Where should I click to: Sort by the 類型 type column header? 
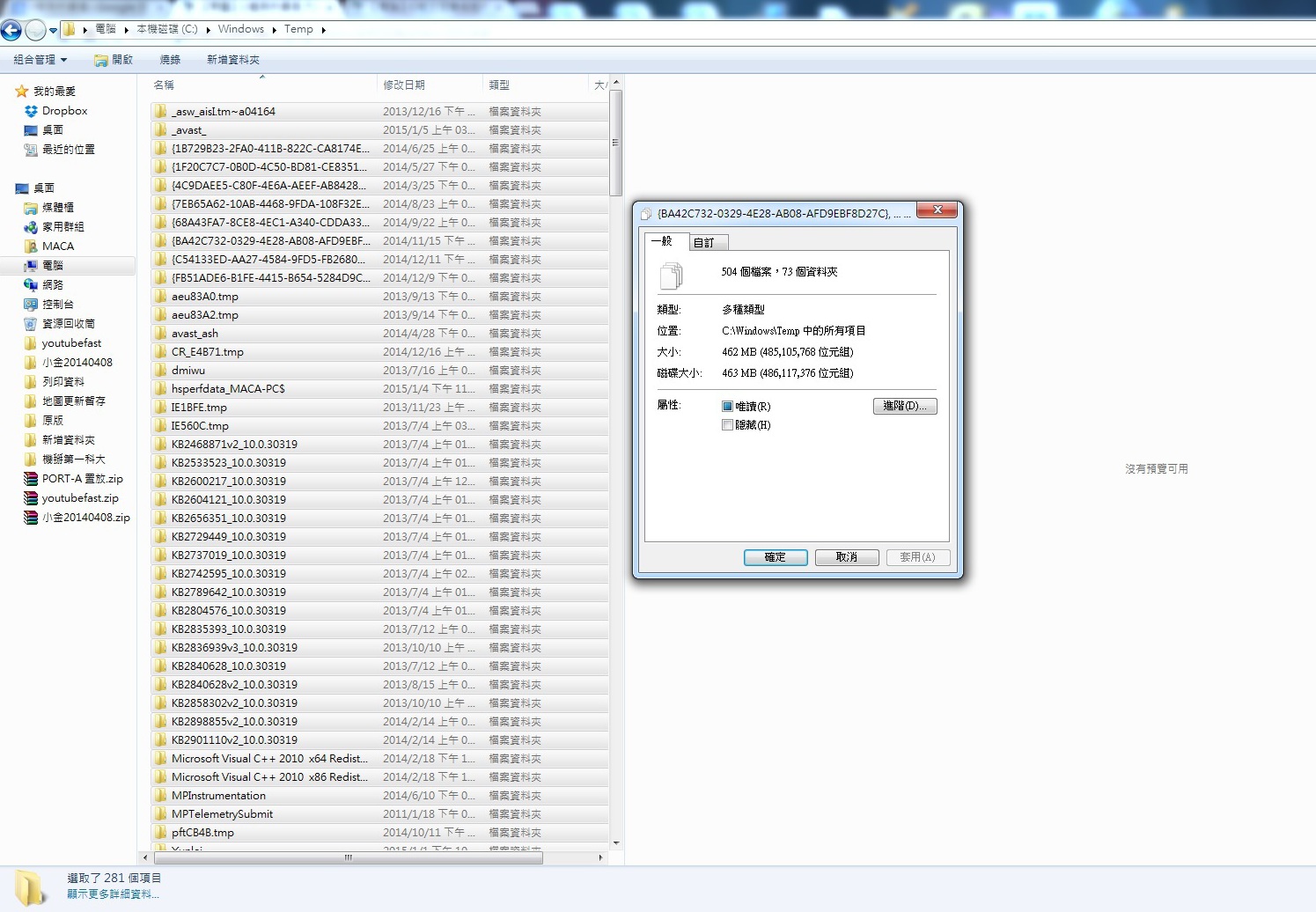point(536,85)
